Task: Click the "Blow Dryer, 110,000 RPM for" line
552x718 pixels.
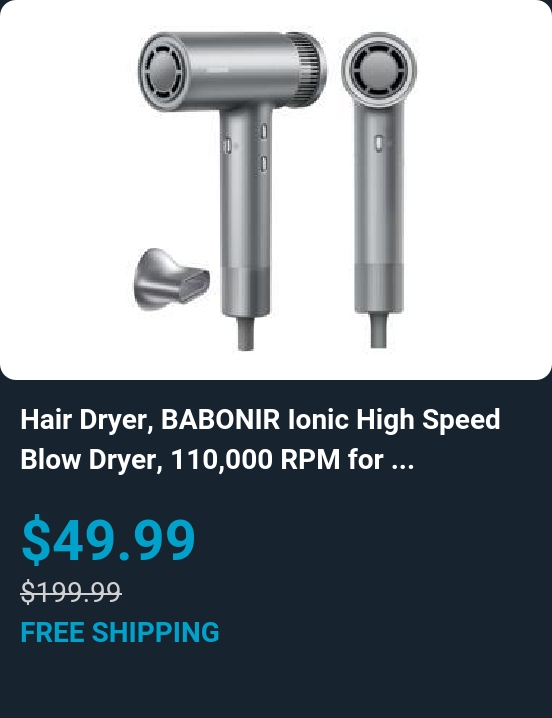Action: (202, 459)
